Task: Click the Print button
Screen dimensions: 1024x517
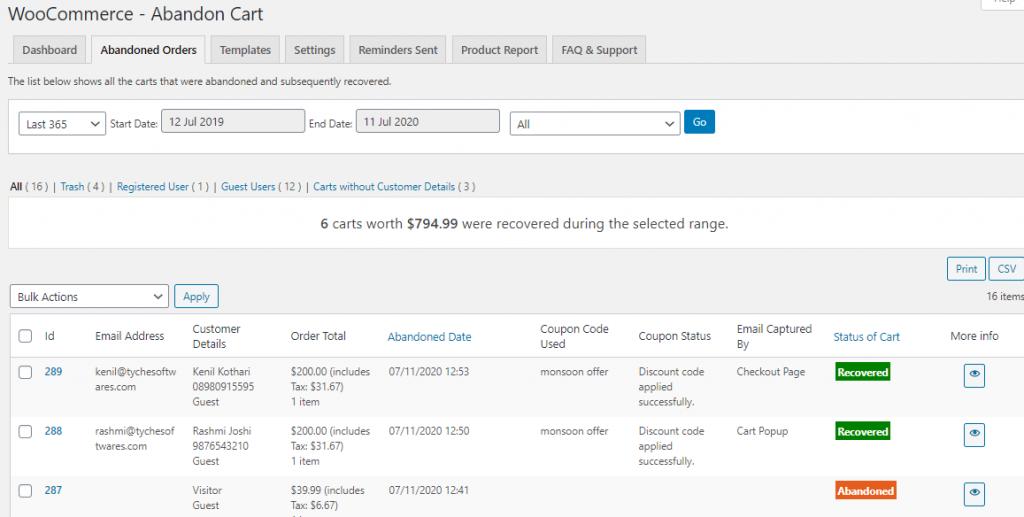Action: [966, 269]
